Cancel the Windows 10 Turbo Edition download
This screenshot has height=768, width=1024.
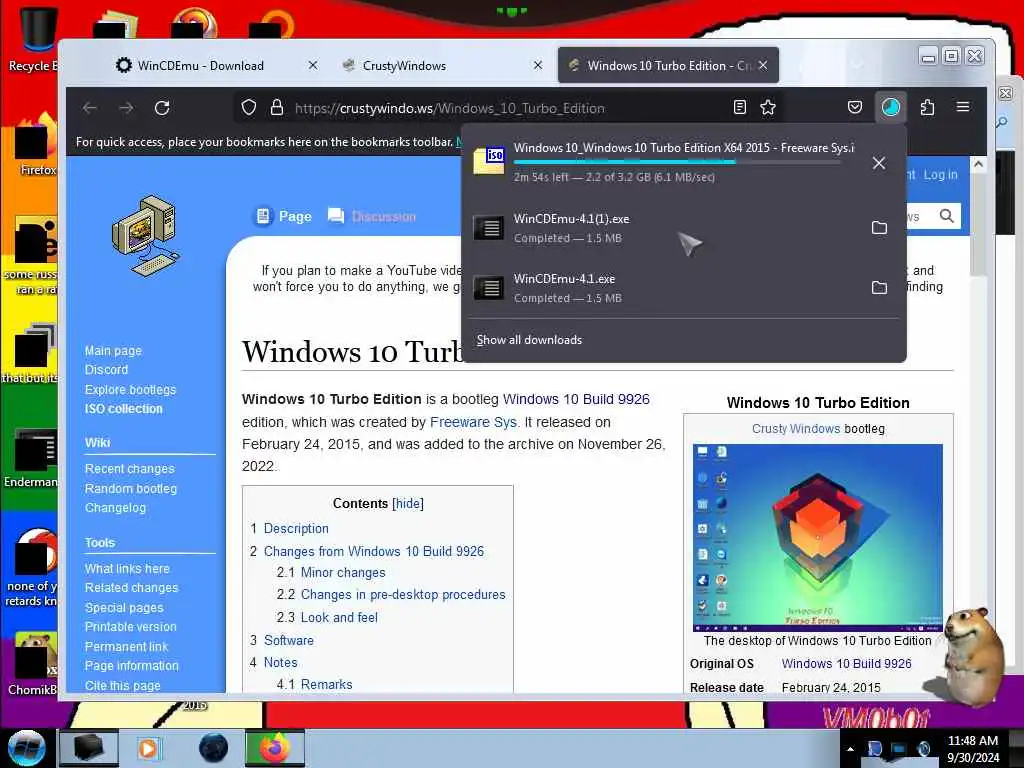[879, 163]
